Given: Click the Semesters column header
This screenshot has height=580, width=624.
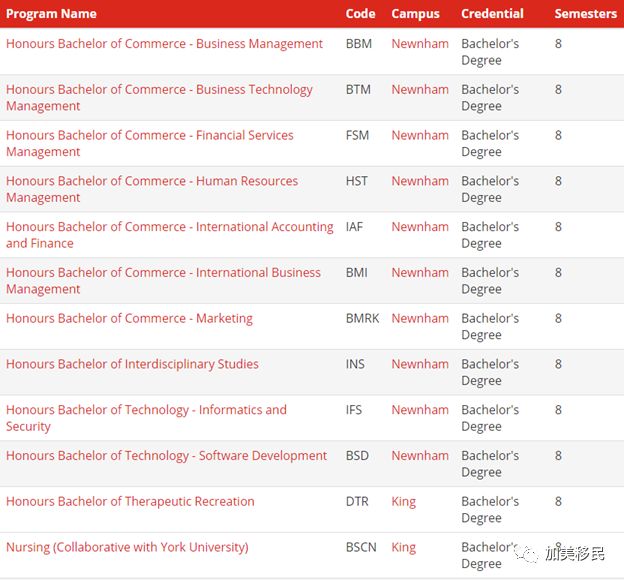Looking at the screenshot, I should tap(585, 14).
